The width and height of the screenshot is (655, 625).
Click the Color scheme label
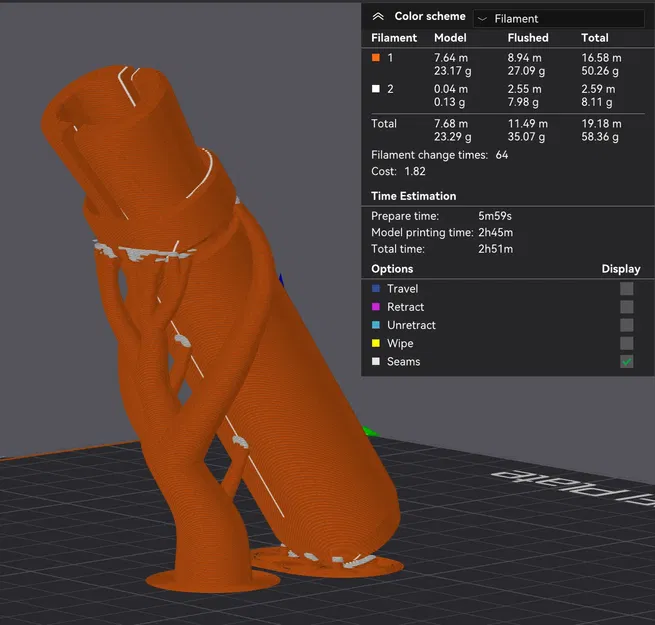pyautogui.click(x=429, y=16)
